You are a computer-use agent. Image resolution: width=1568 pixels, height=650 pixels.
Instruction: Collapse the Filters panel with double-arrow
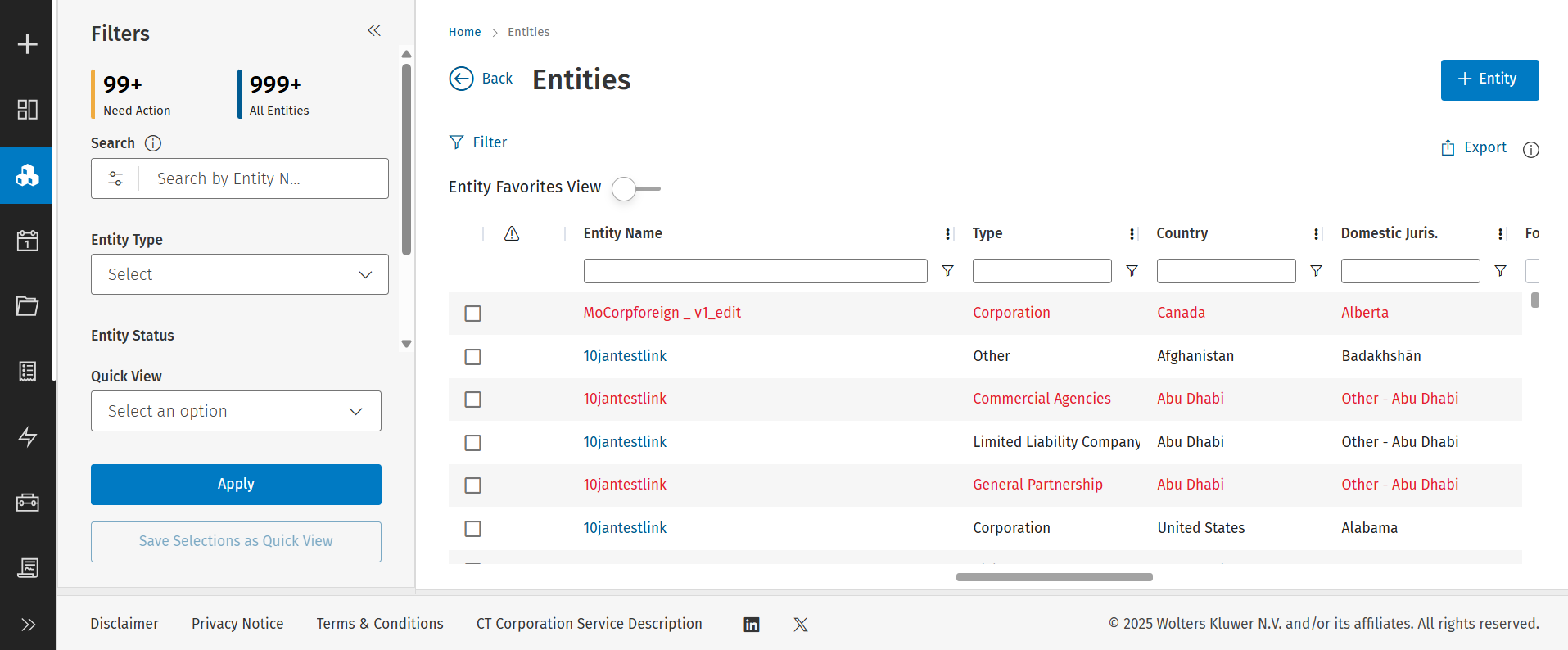[x=374, y=30]
